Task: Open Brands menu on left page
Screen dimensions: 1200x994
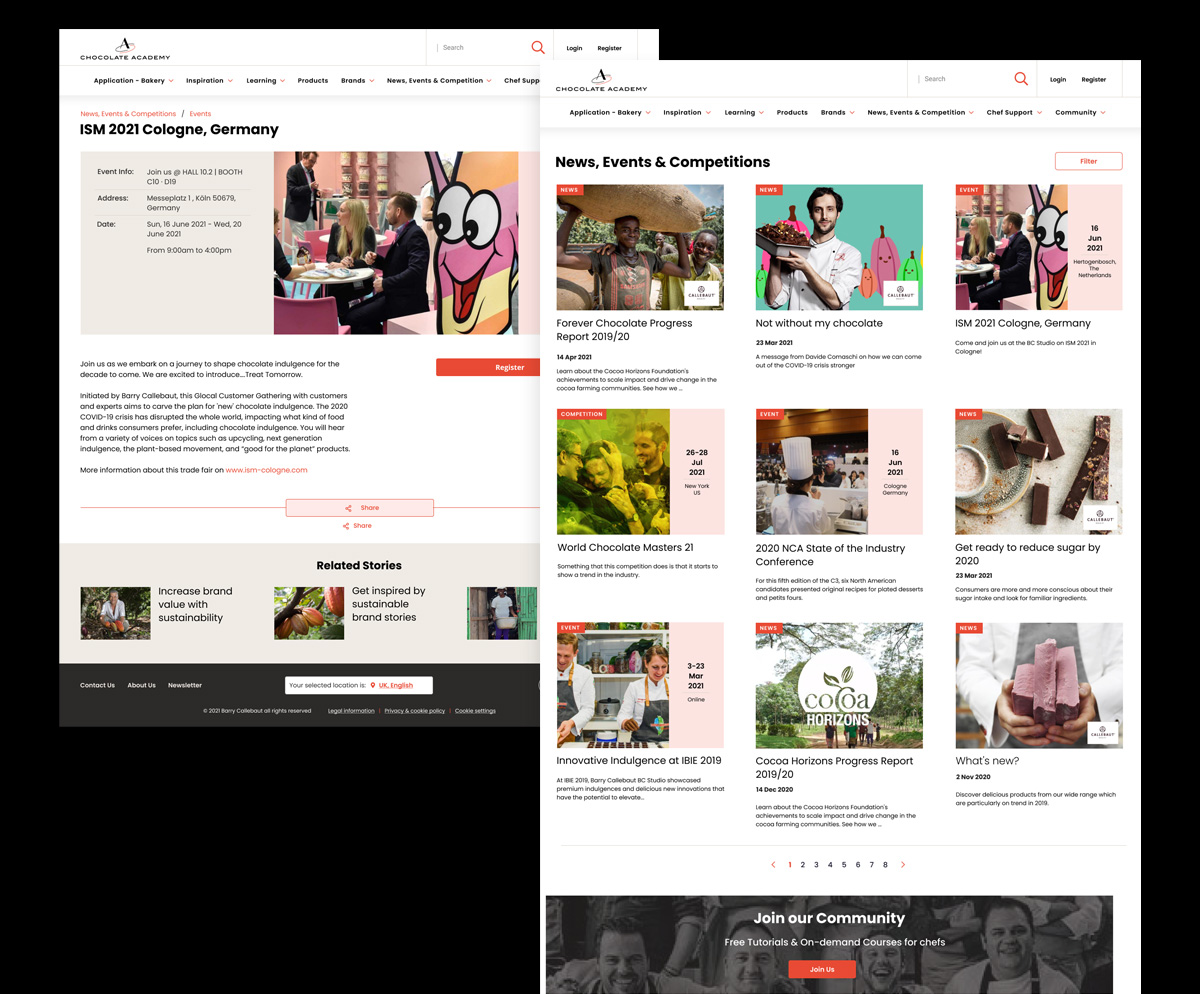Action: (357, 81)
